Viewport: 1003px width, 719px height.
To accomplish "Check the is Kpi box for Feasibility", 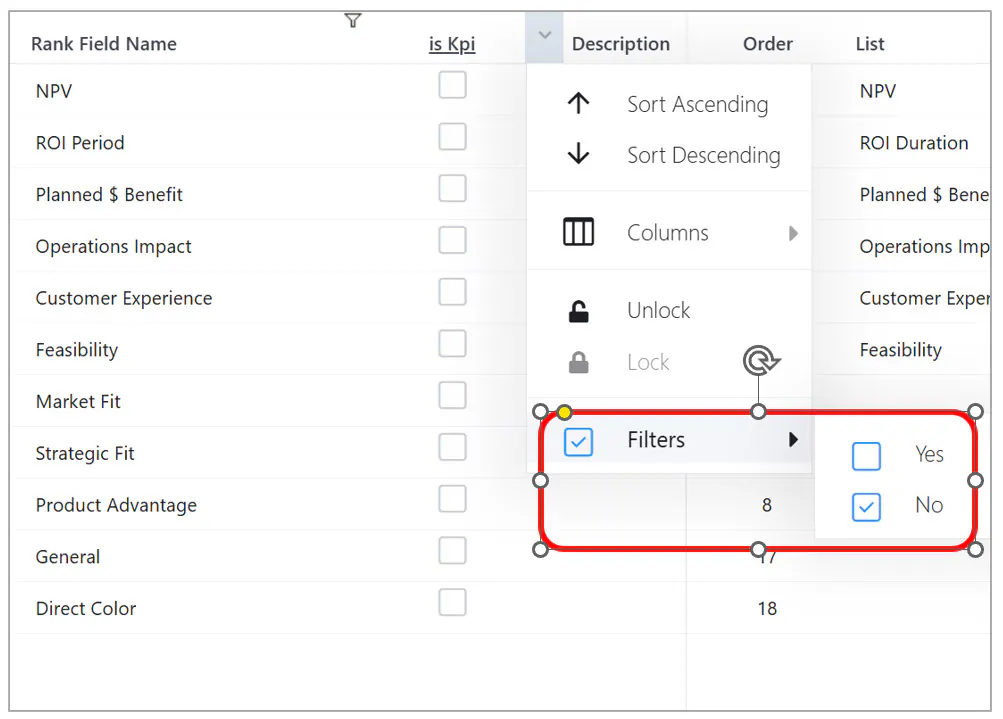I will click(452, 344).
